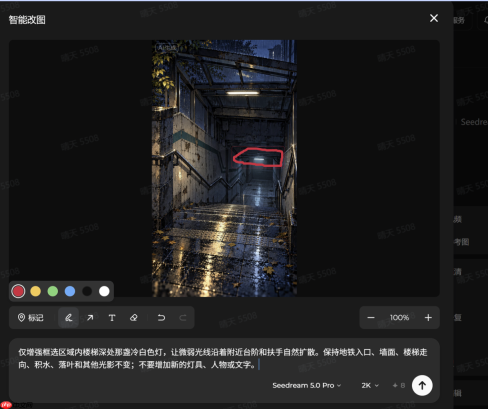Select the white color swatch
The height and width of the screenshot is (409, 488).
104,291
